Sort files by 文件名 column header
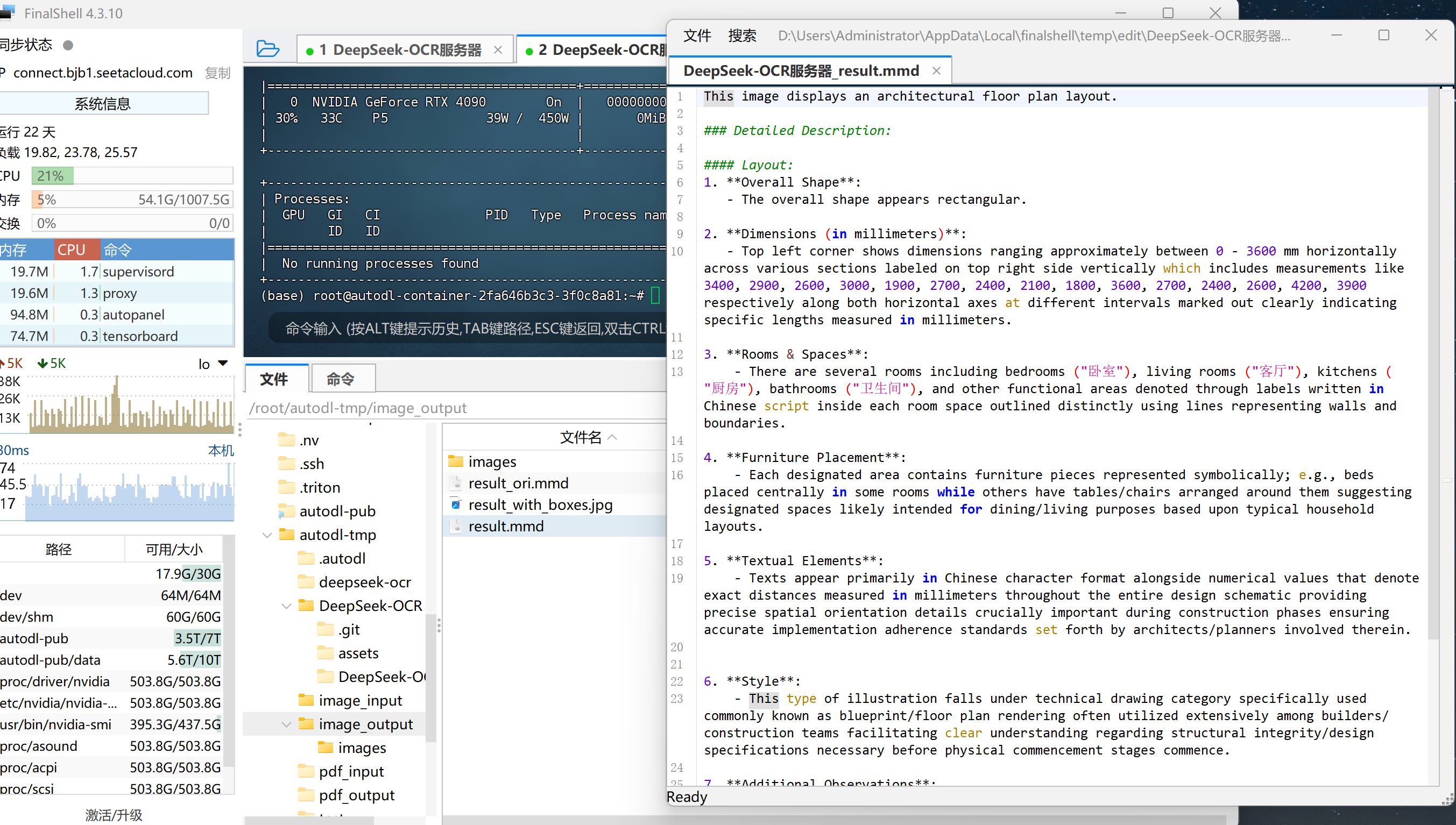Image resolution: width=1456 pixels, height=825 pixels. [581, 437]
